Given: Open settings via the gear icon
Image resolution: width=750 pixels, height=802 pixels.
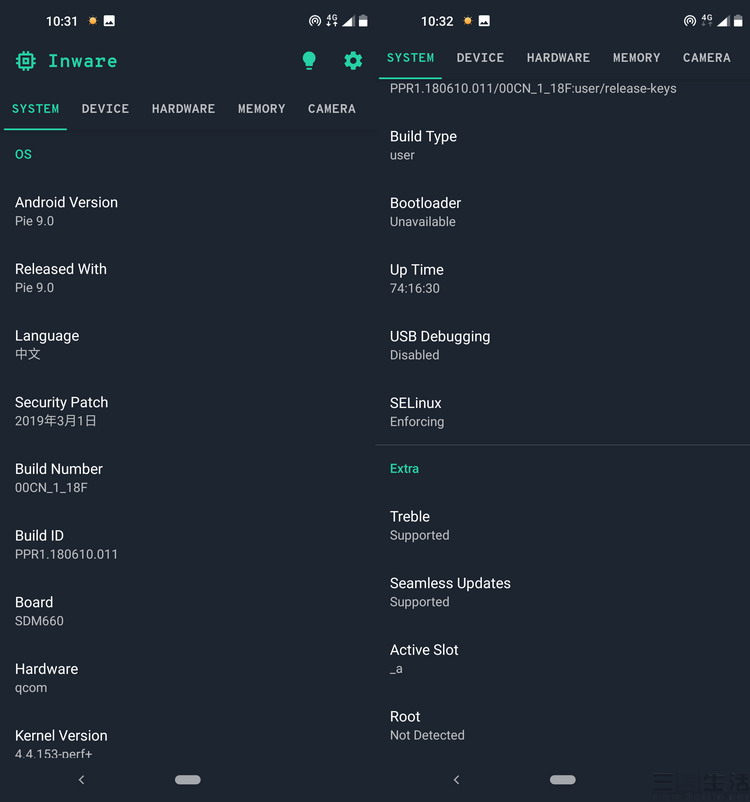Looking at the screenshot, I should 353,61.
